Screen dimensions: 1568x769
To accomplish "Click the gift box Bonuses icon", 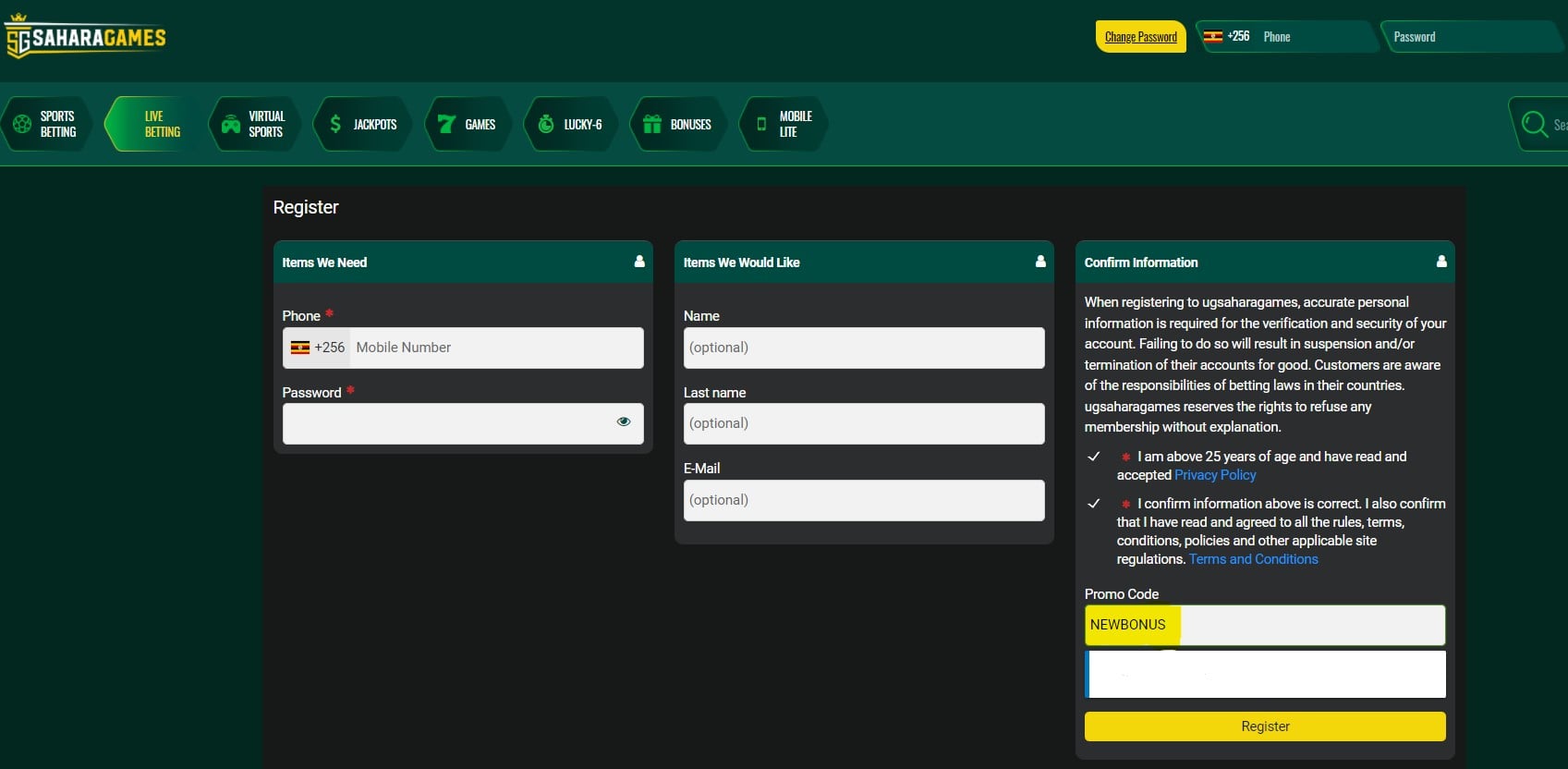I will point(652,124).
